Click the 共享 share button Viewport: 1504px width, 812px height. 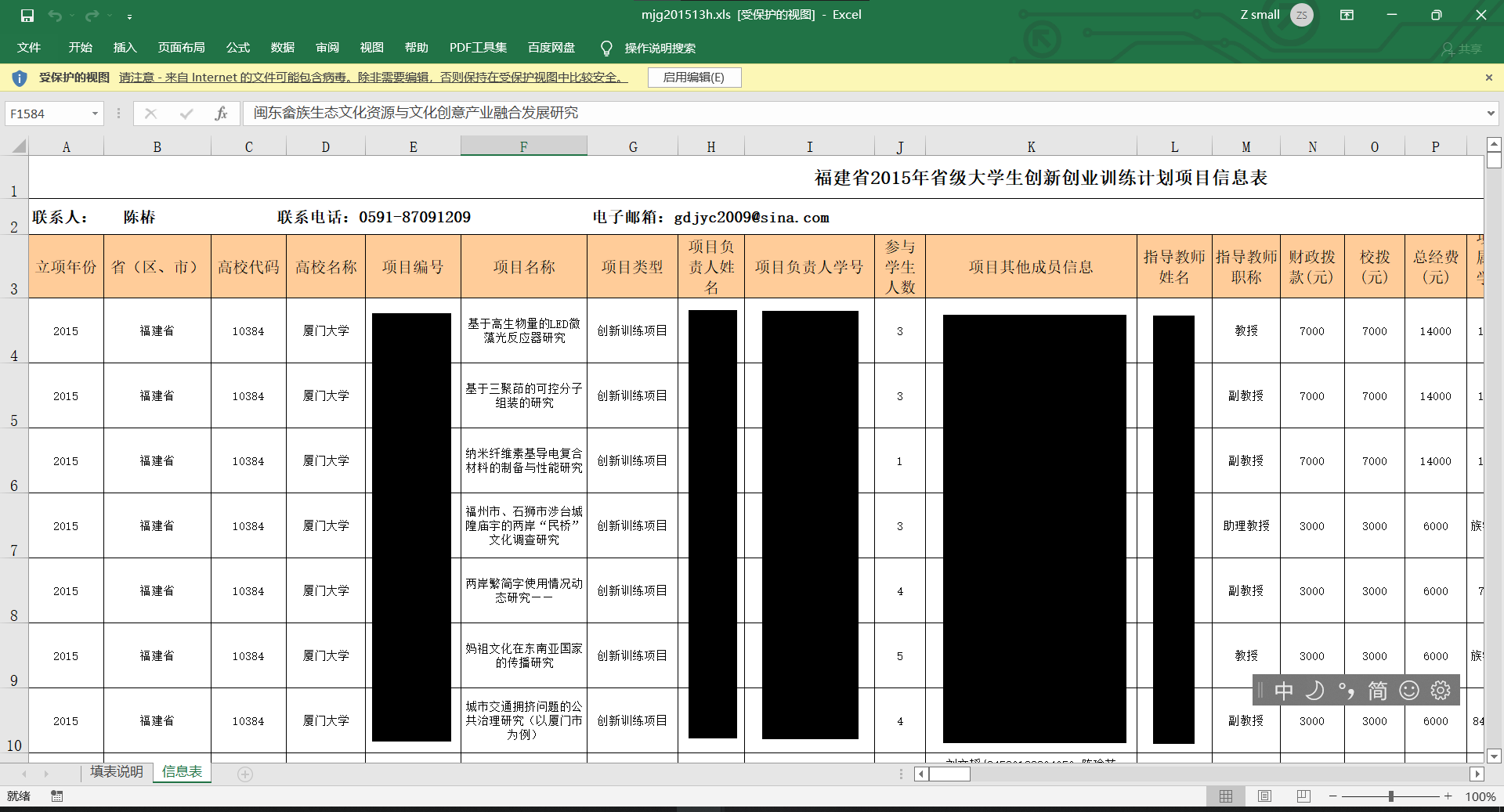[1462, 49]
